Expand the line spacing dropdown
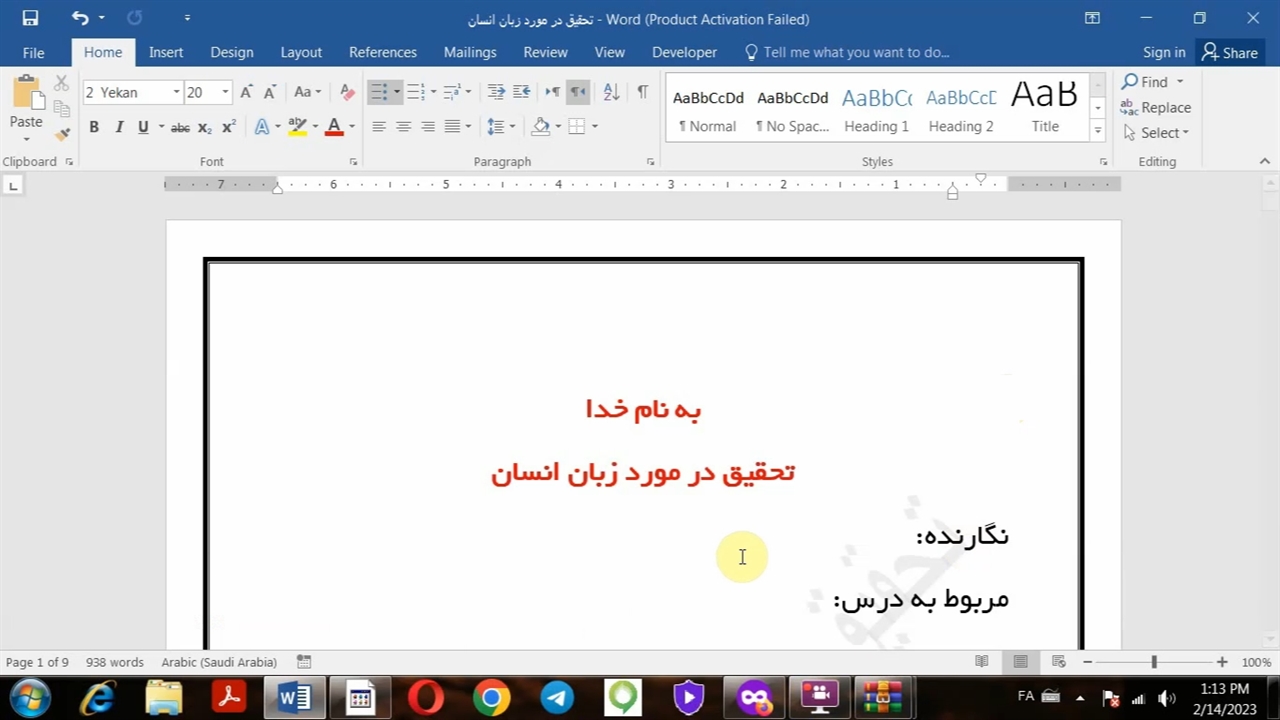The image size is (1280, 720). coord(512,127)
